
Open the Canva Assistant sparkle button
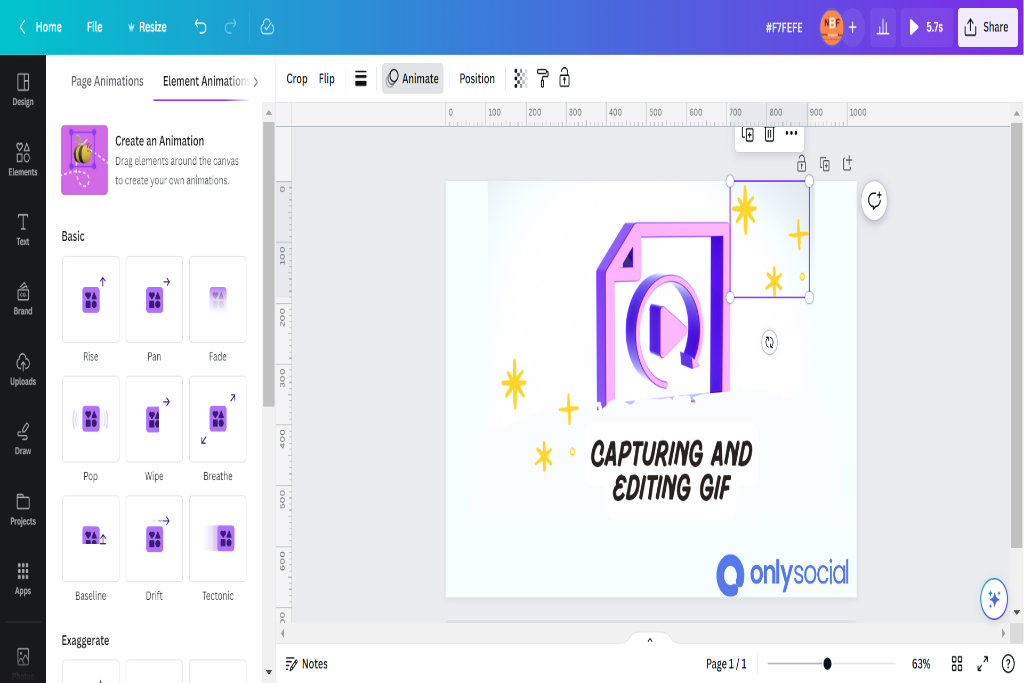[x=994, y=598]
